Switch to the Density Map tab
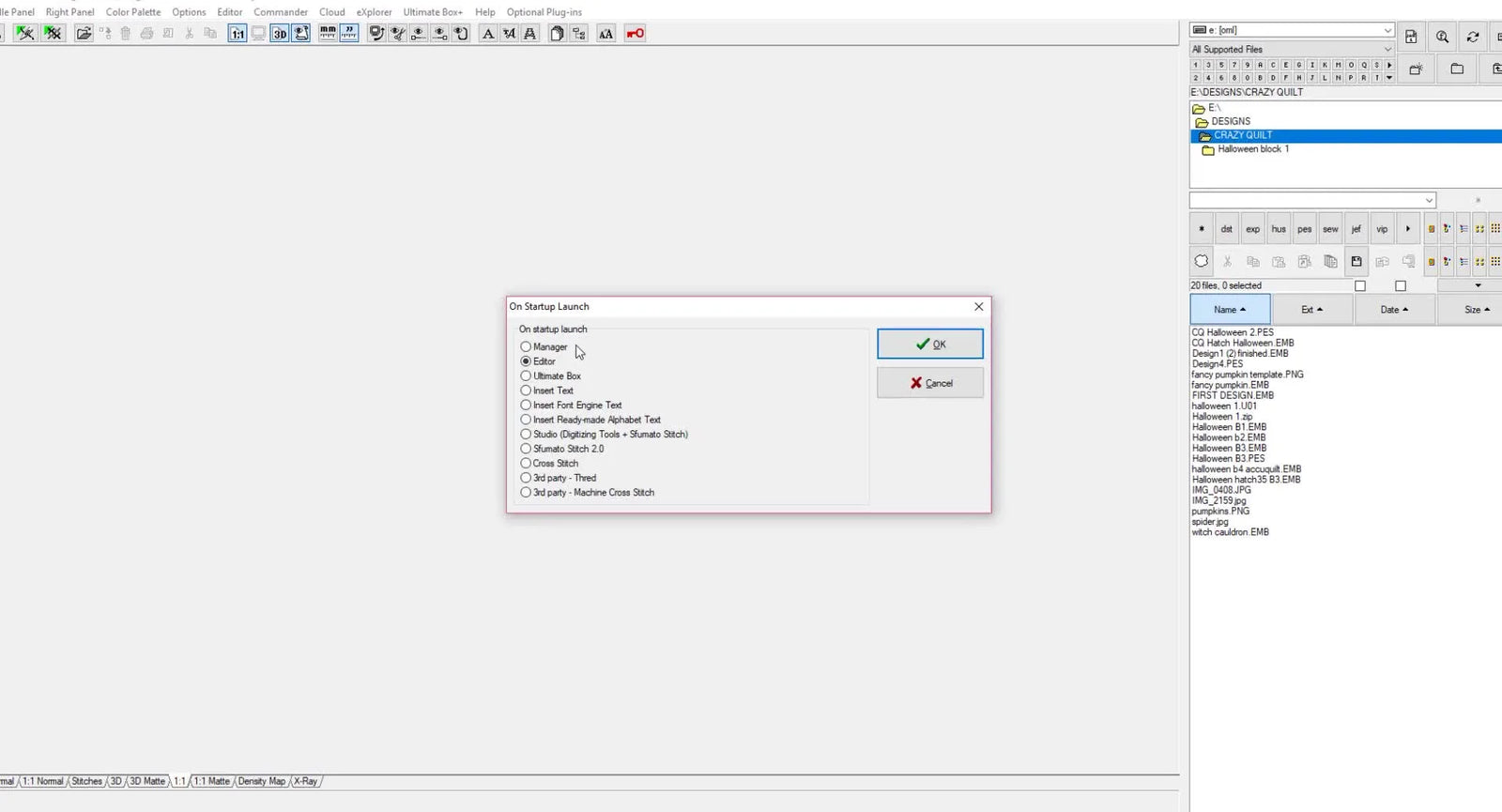Image resolution: width=1502 pixels, height=812 pixels. coord(262,781)
